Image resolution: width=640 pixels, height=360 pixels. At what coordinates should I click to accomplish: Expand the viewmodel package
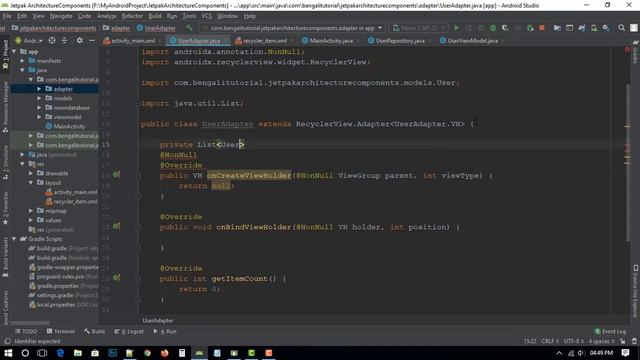(39, 117)
